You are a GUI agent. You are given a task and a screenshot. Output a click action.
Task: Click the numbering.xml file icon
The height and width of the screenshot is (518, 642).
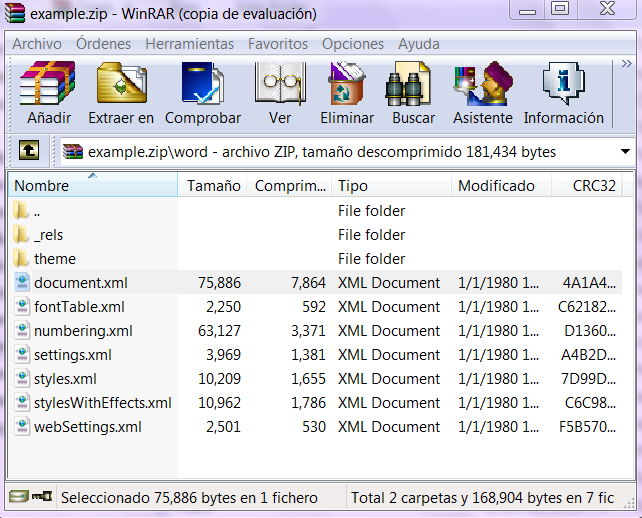pos(22,330)
